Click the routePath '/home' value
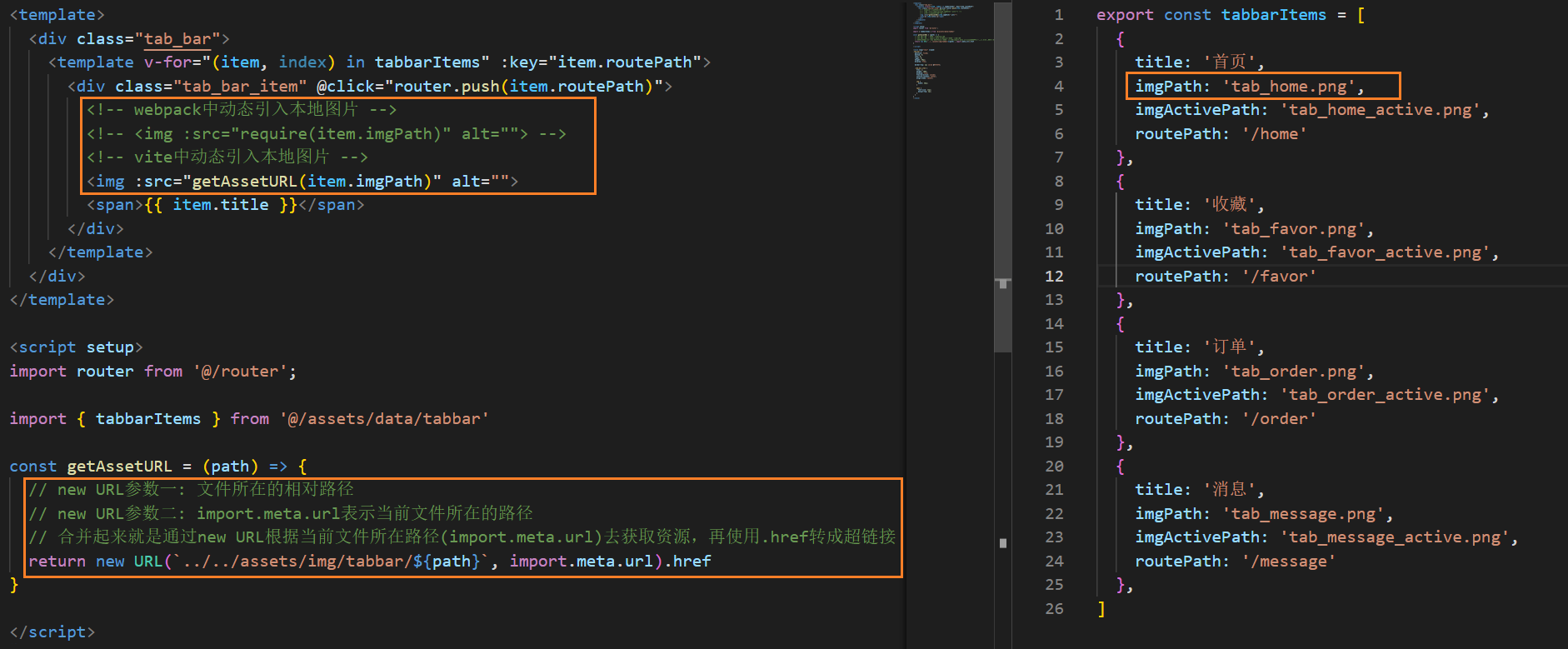 [1274, 134]
